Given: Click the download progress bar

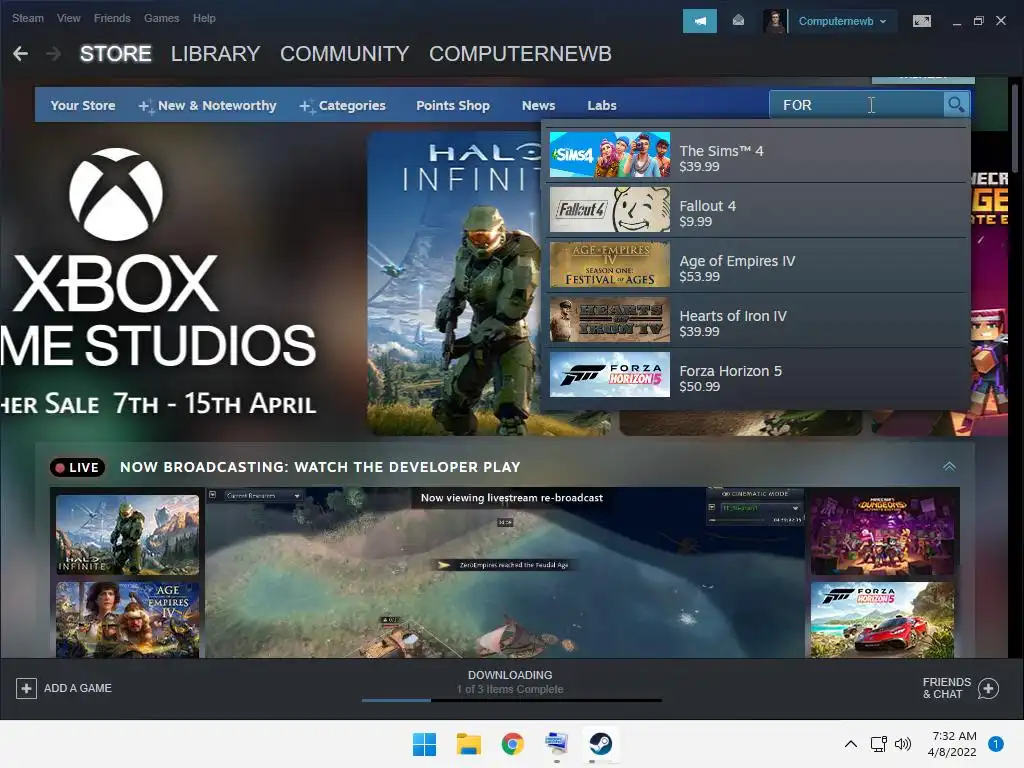Looking at the screenshot, I should point(512,700).
